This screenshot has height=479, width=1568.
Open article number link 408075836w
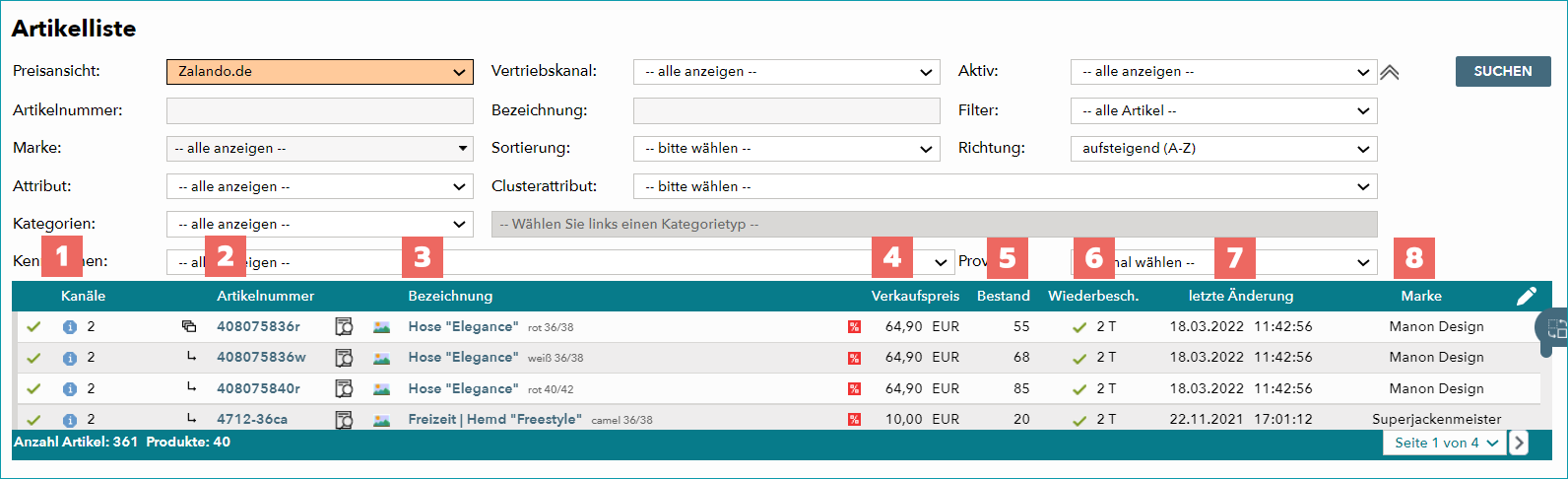(261, 357)
